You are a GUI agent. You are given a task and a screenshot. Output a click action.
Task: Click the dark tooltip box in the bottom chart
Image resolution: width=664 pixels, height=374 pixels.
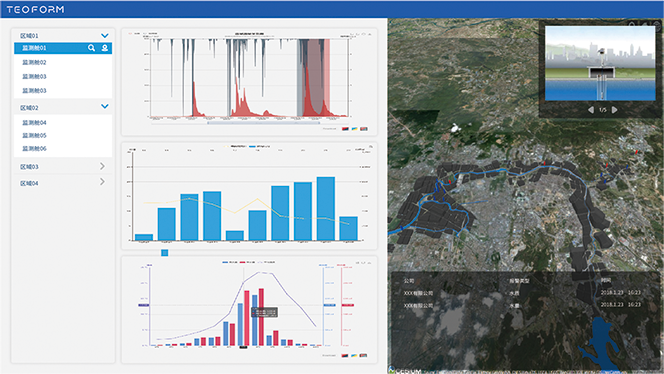tap(265, 312)
